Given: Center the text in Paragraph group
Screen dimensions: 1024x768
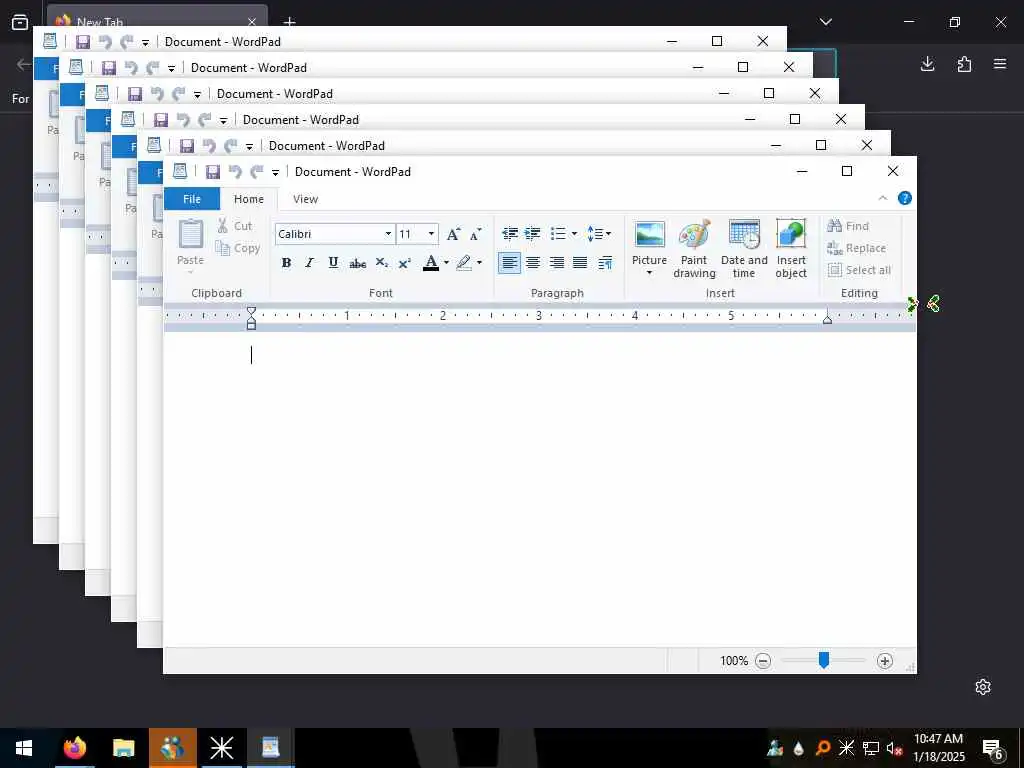Looking at the screenshot, I should pyautogui.click(x=533, y=263).
